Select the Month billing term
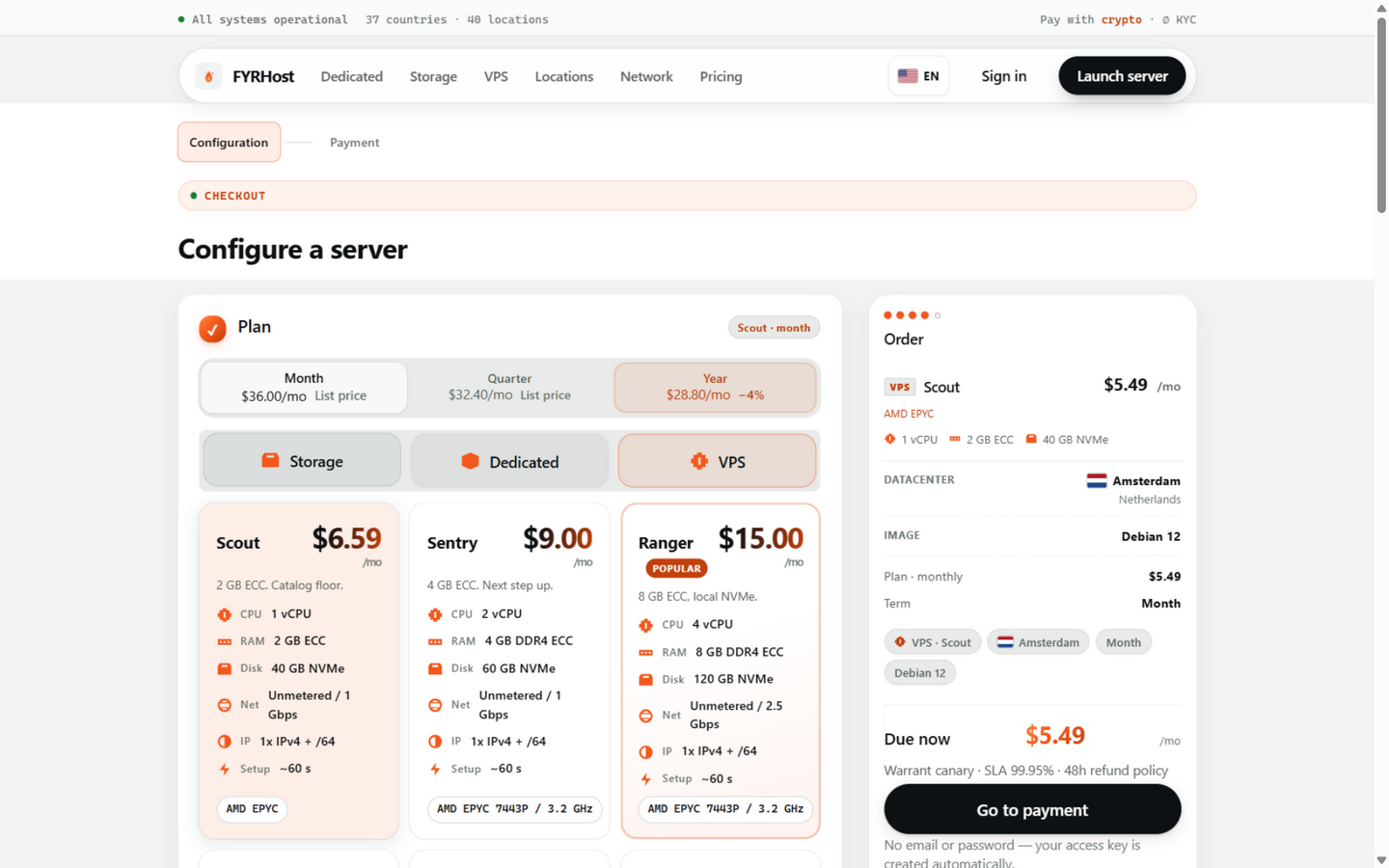Image resolution: width=1389 pixels, height=868 pixels. pos(304,387)
